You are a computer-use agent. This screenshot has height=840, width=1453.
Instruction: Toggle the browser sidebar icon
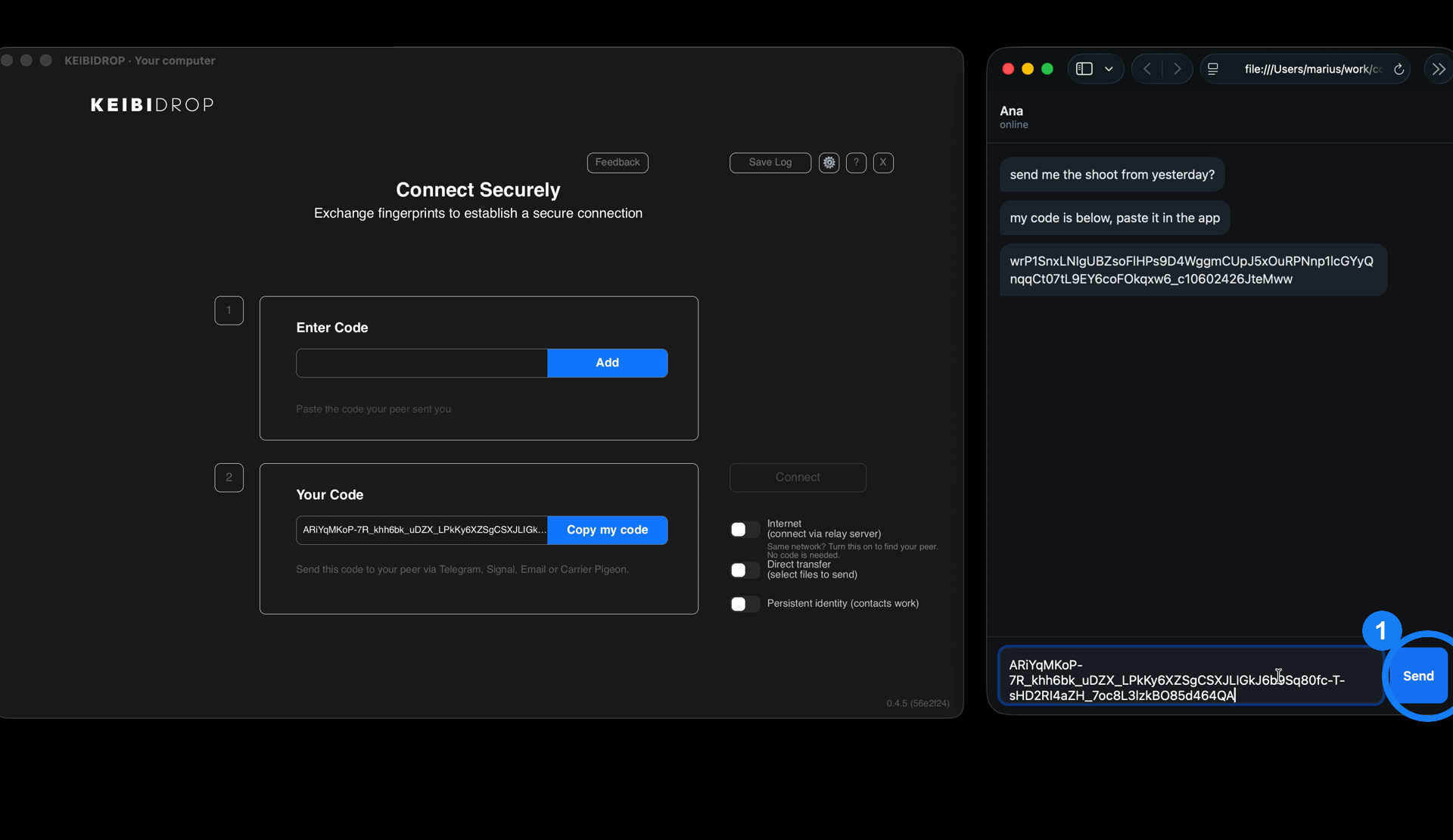[x=1084, y=69]
